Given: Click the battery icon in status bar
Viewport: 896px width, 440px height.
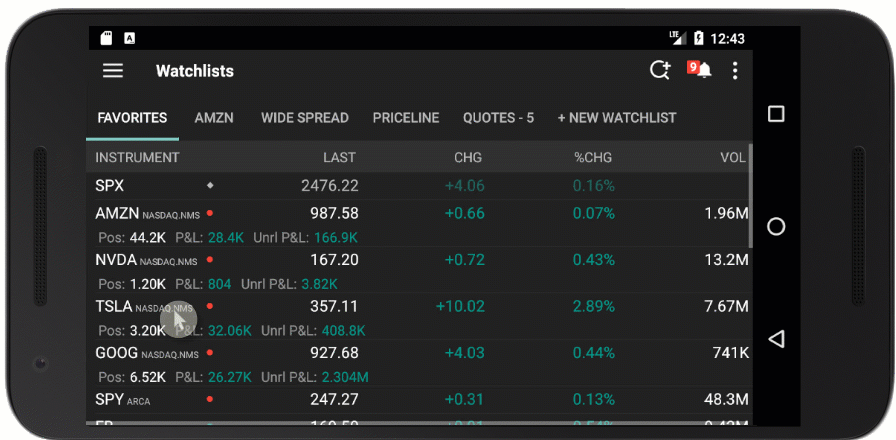Looking at the screenshot, I should point(698,38).
